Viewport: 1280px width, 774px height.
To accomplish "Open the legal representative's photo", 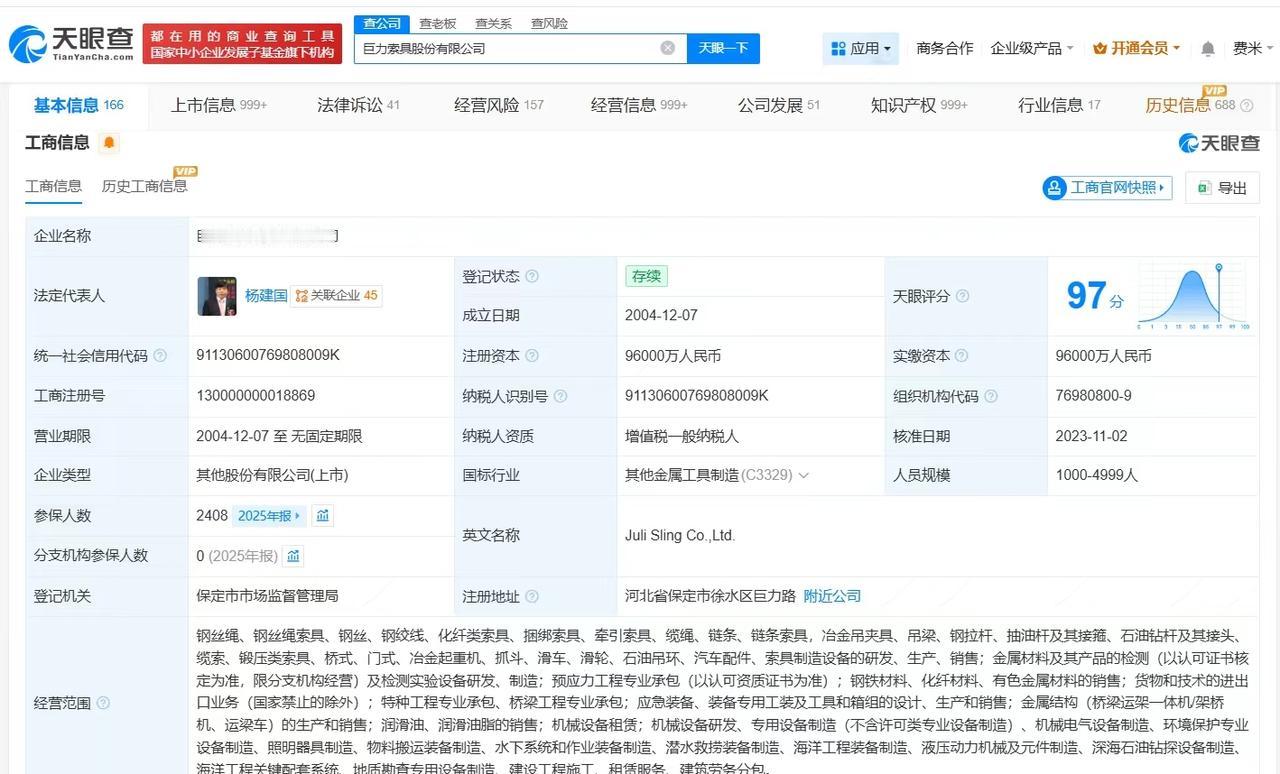I will point(217,296).
